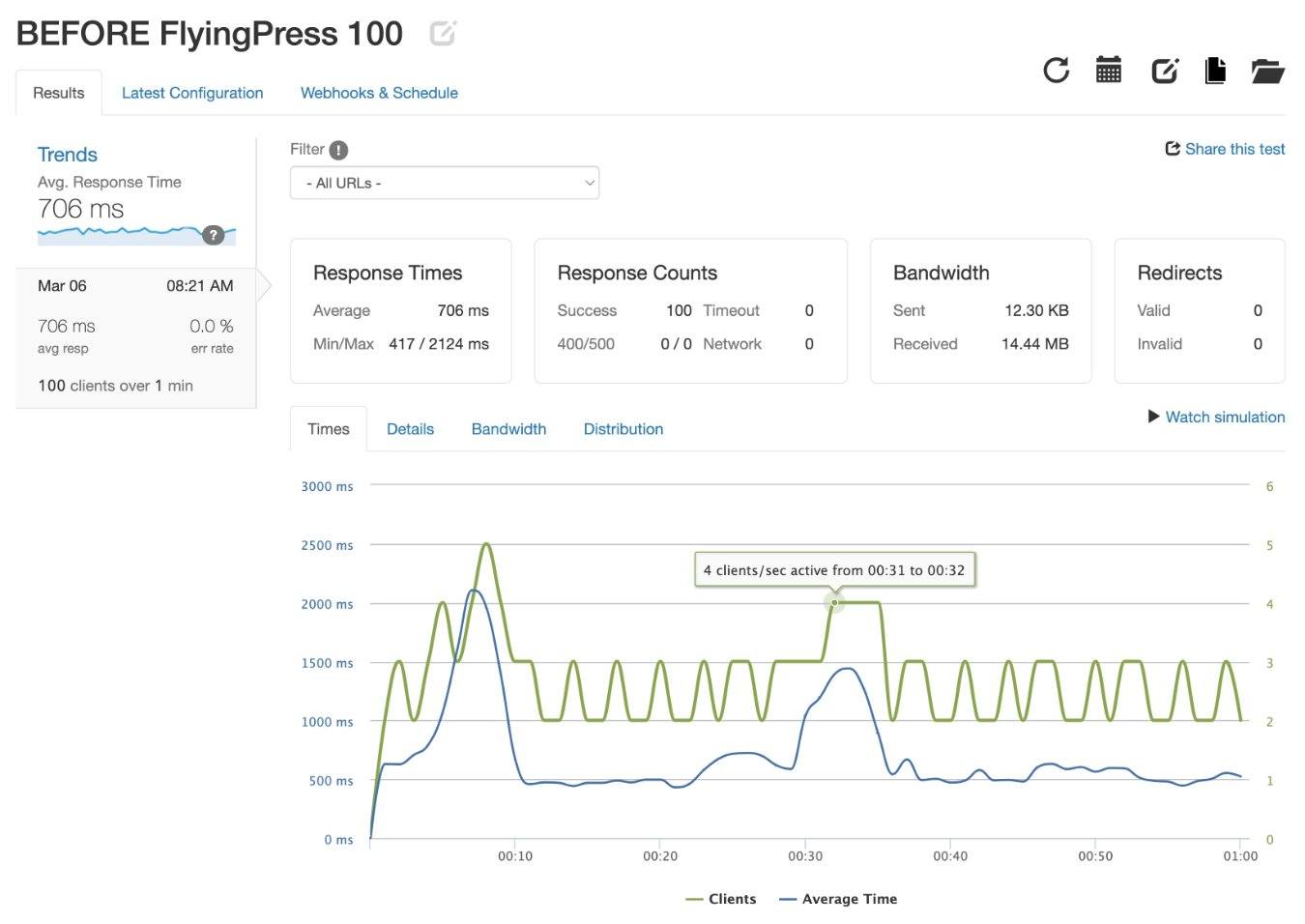
Task: Open the Distribution chart tab
Action: pos(623,429)
